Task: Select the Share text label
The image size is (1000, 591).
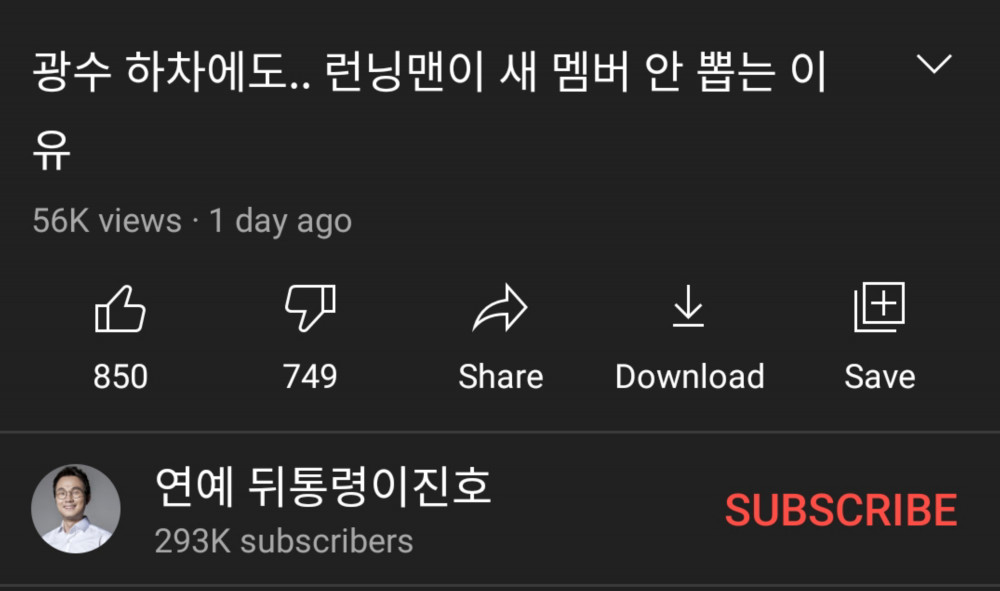Action: pyautogui.click(x=501, y=376)
